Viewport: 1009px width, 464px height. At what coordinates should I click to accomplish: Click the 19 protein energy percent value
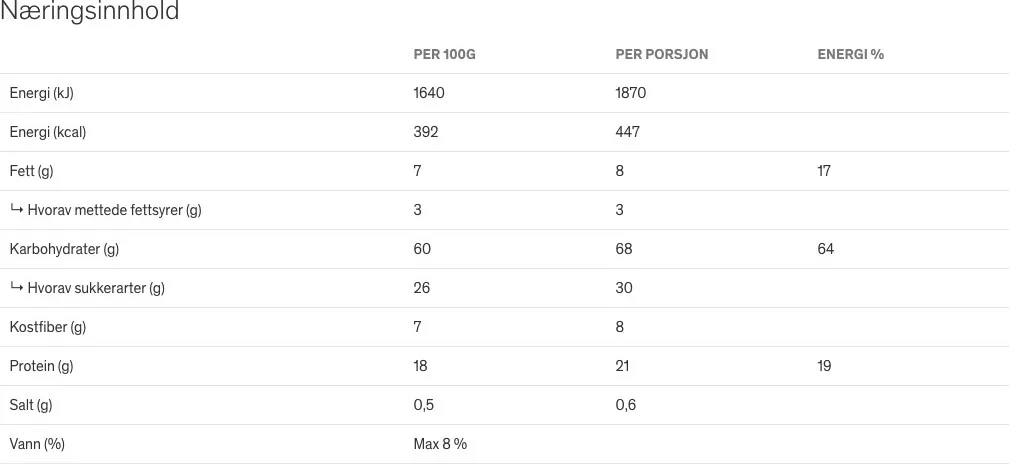(824, 366)
